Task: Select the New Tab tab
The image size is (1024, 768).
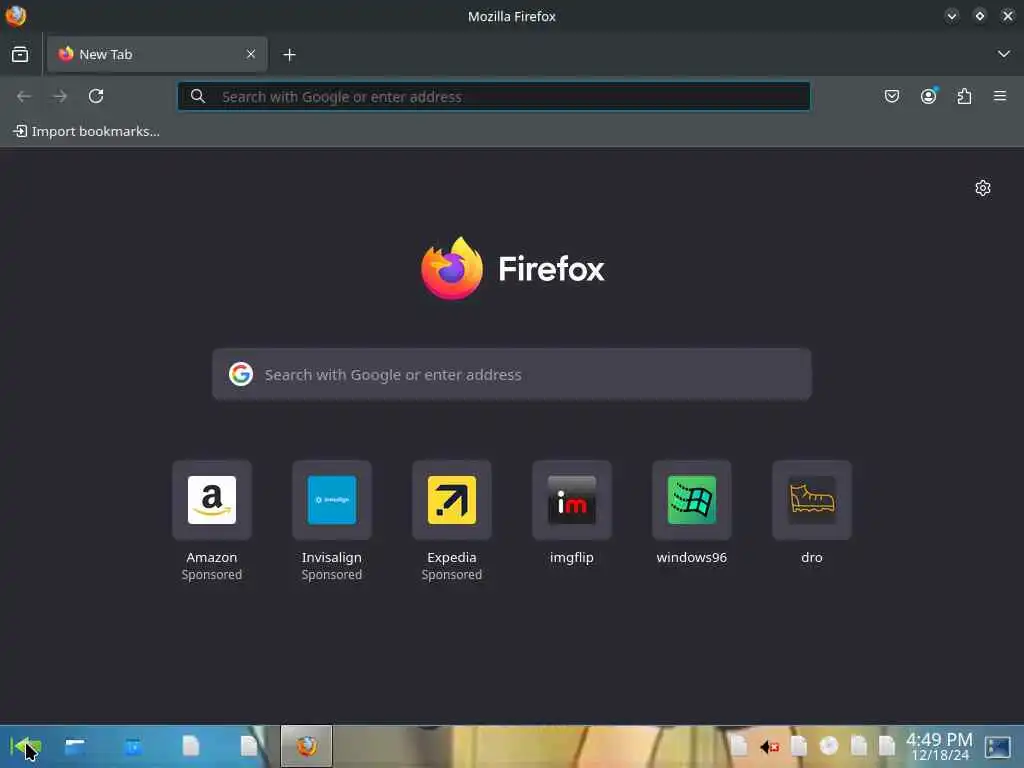Action: (x=157, y=54)
